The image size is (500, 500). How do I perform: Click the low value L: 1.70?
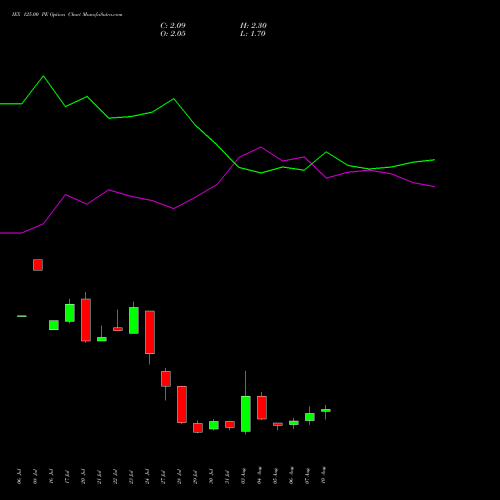point(252,33)
